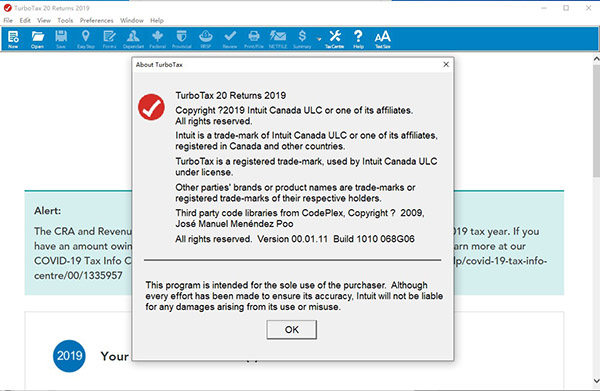This screenshot has height=391, width=600.
Task: Minimize the TurboTax main window
Action: (544, 8)
